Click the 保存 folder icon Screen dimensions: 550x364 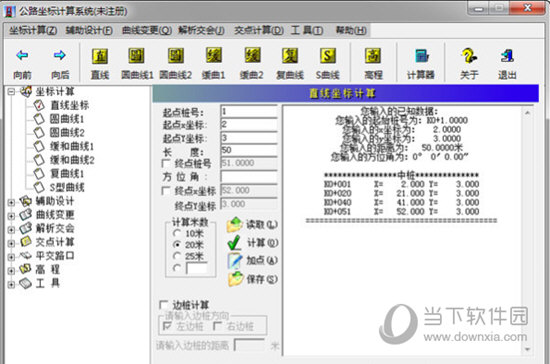(x=236, y=279)
